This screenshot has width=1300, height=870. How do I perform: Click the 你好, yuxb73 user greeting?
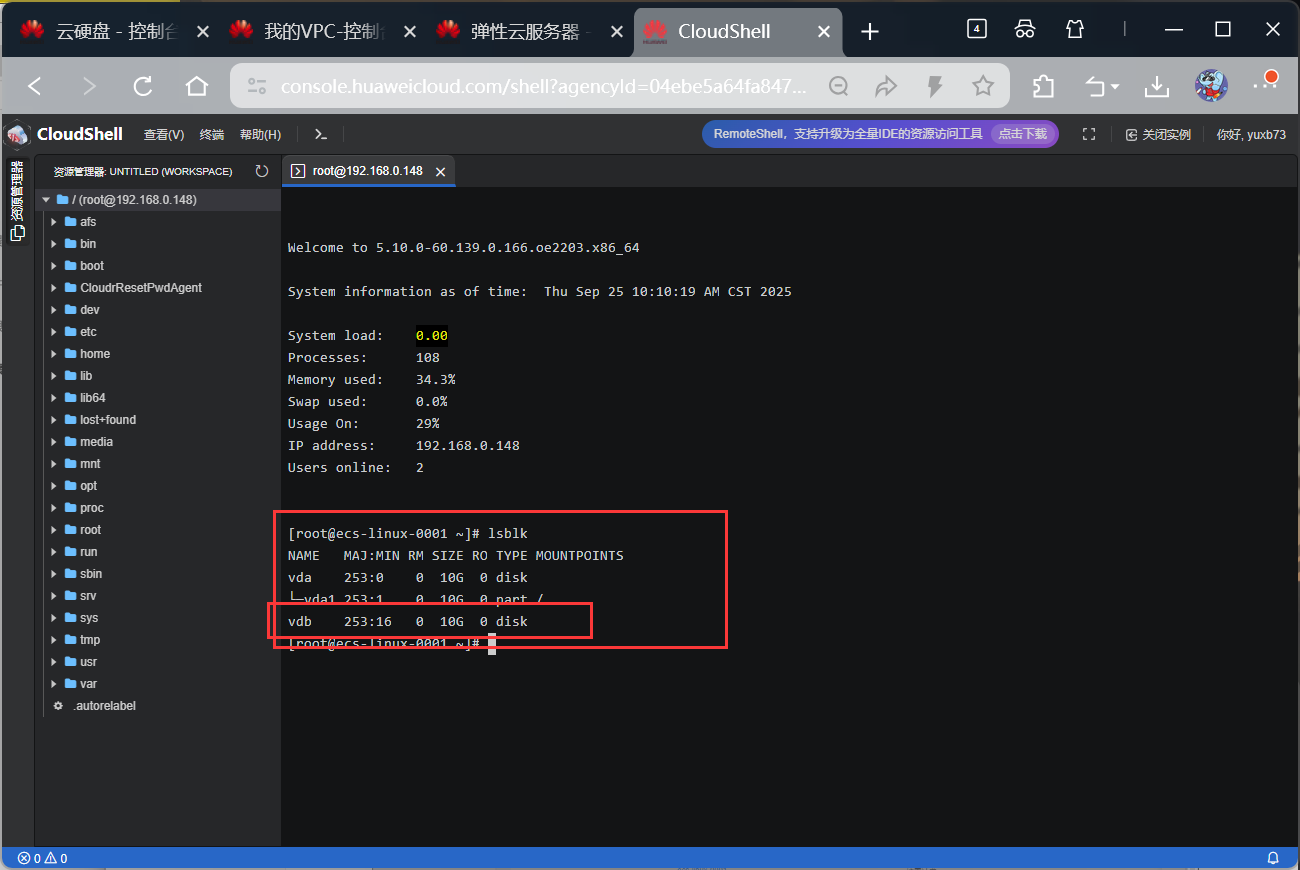tap(1251, 134)
